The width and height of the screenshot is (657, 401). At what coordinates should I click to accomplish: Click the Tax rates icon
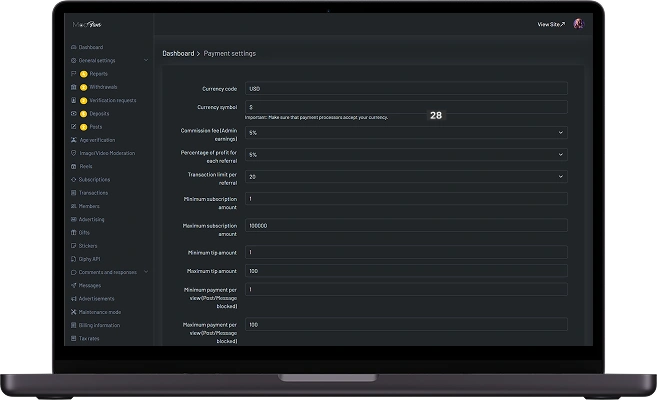[74, 338]
